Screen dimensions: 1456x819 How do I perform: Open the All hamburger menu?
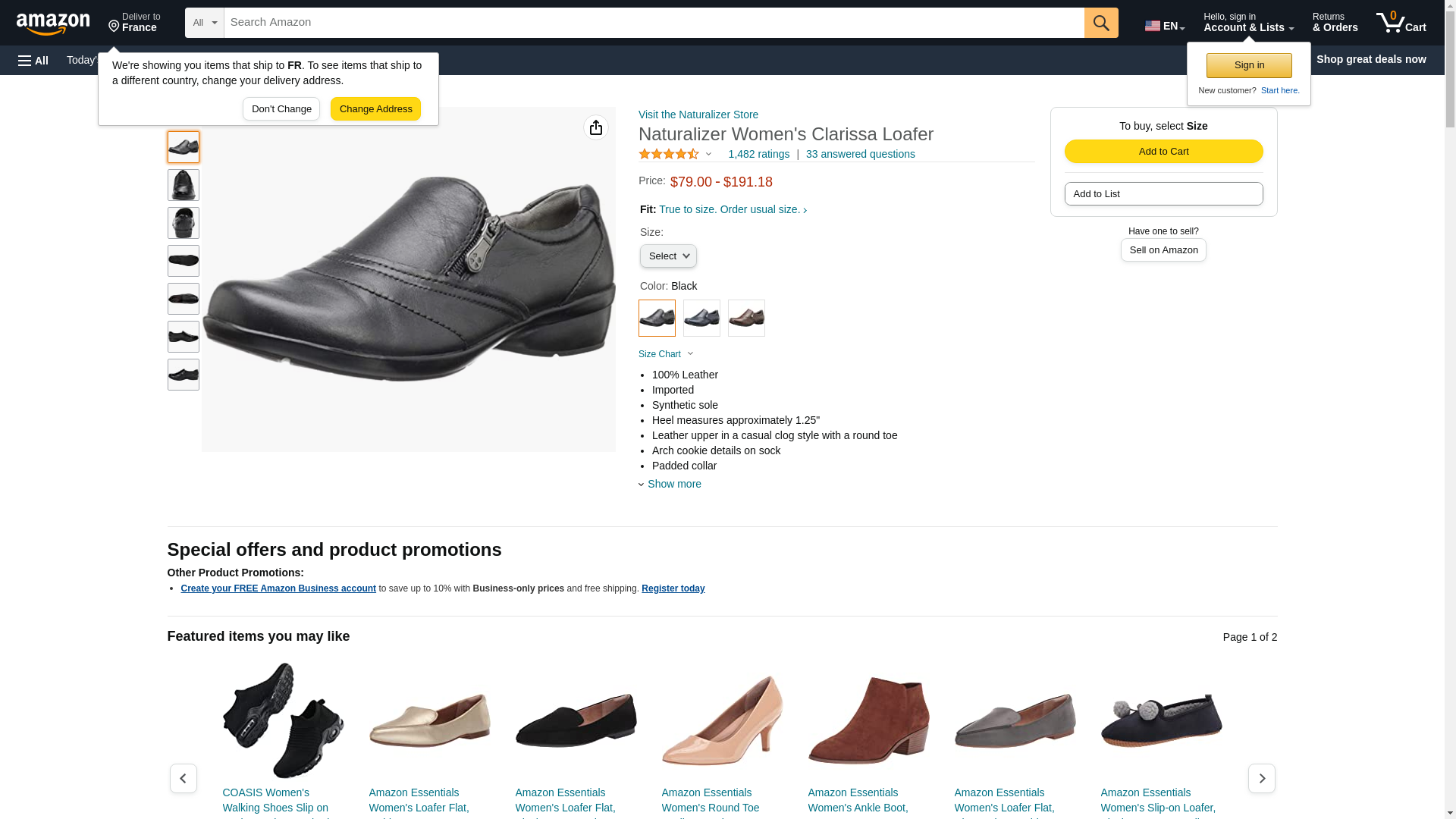pyautogui.click(x=33, y=61)
